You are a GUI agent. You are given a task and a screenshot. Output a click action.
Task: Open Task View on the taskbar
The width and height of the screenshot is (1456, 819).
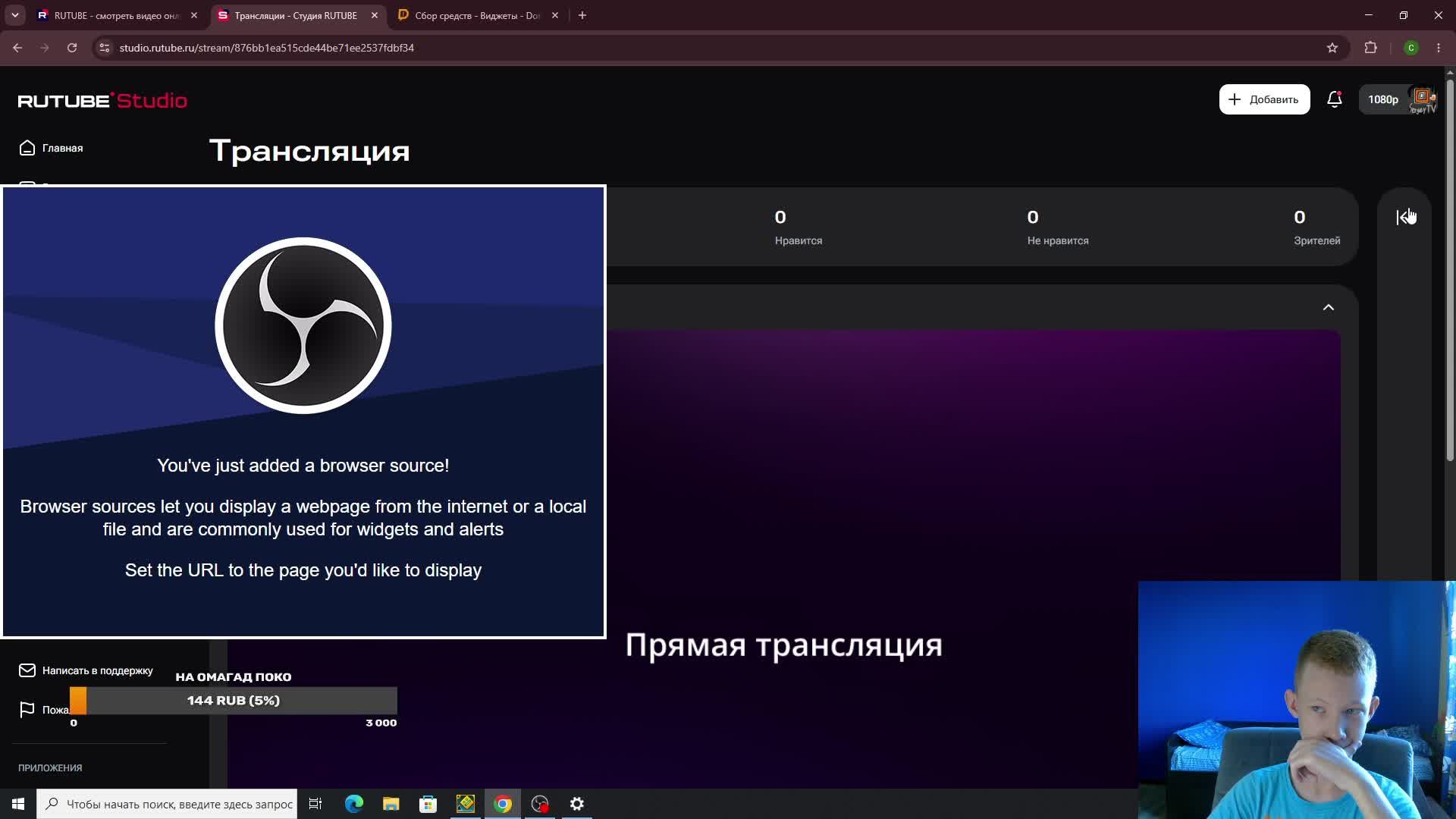click(x=315, y=804)
